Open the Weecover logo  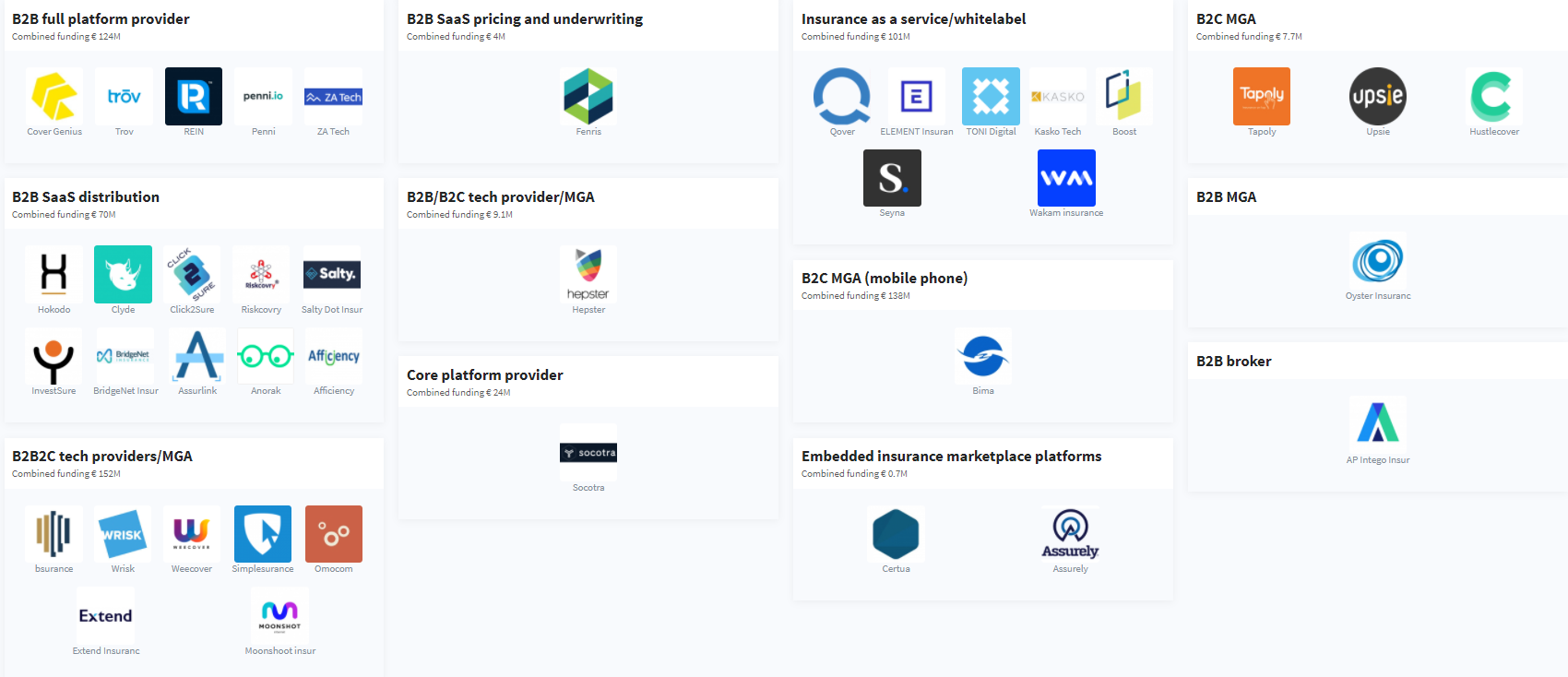click(192, 534)
